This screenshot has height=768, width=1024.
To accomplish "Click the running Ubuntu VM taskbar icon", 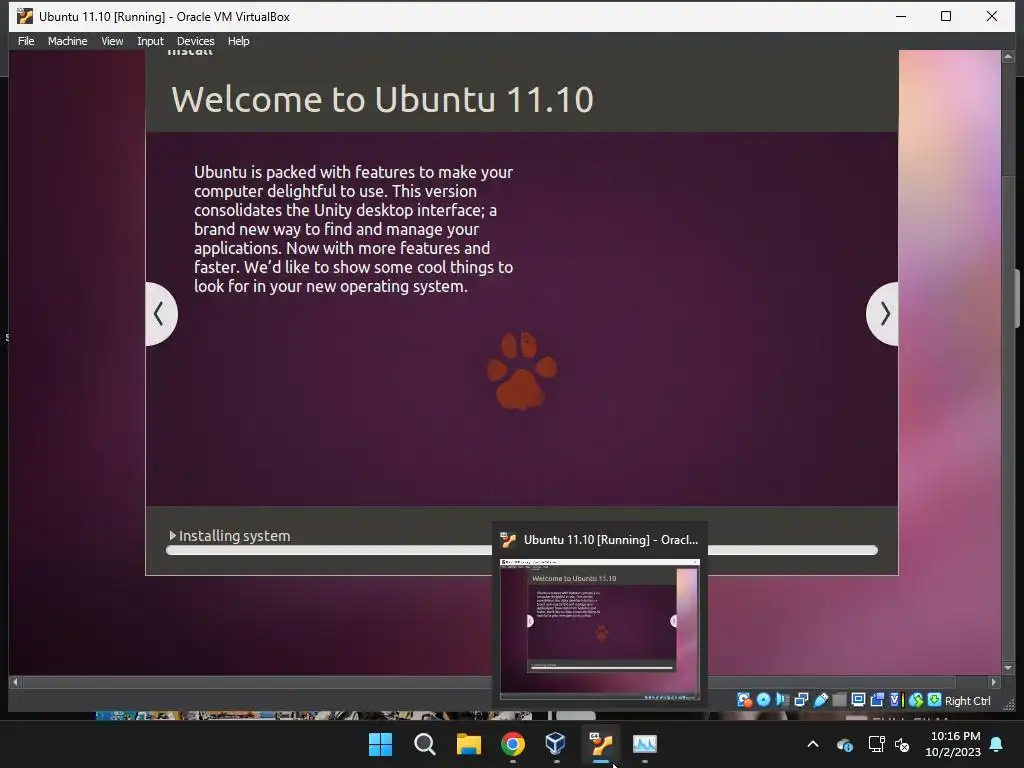I will pos(601,744).
